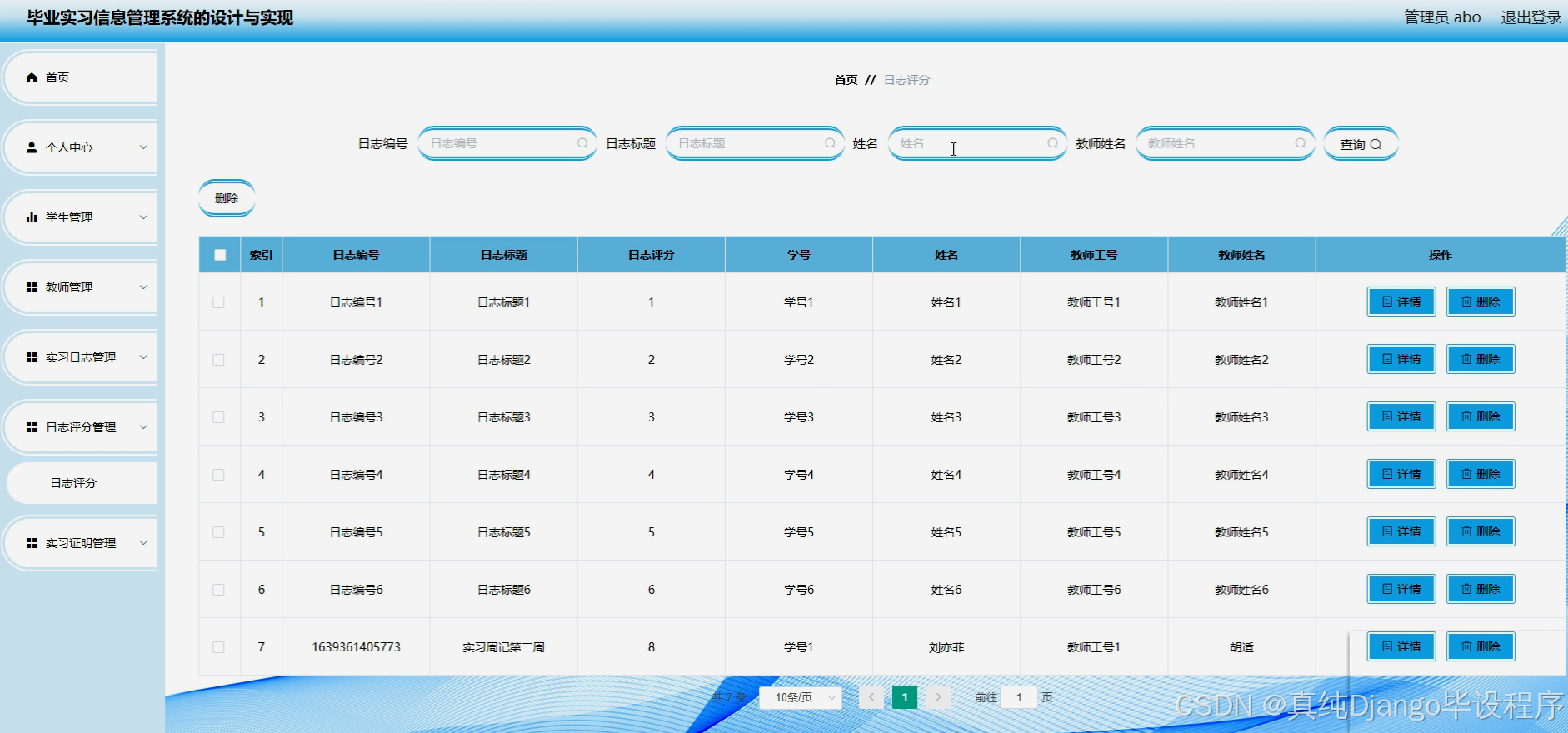Viewport: 1568px width, 733px height.
Task: Check the checkbox for row 7
Action: [218, 647]
